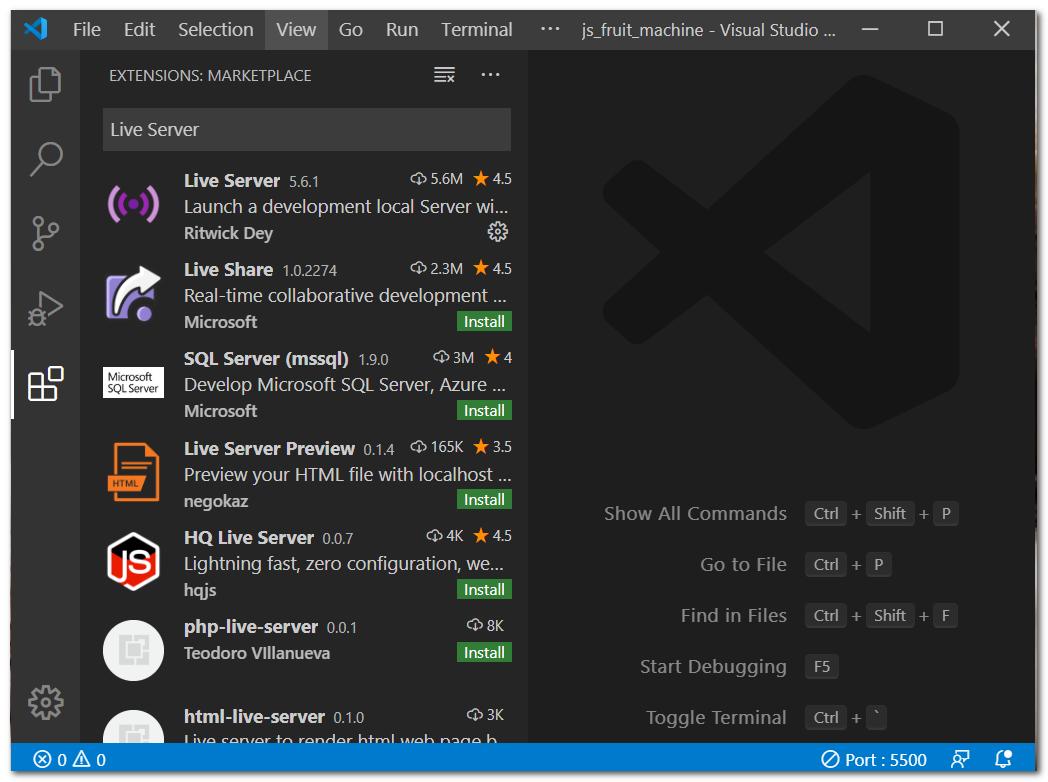The width and height of the screenshot is (1048, 782).
Task: Select the Live Share extension title
Action: point(228,269)
